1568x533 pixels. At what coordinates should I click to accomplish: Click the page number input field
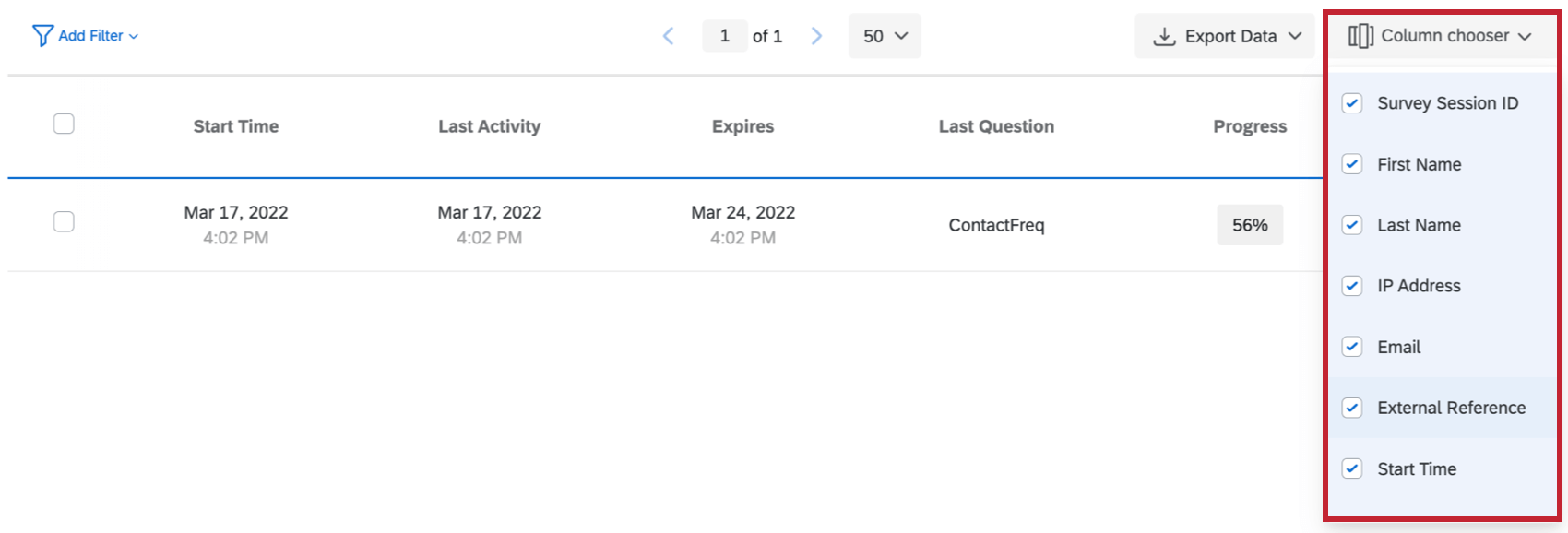pyautogui.click(x=725, y=36)
